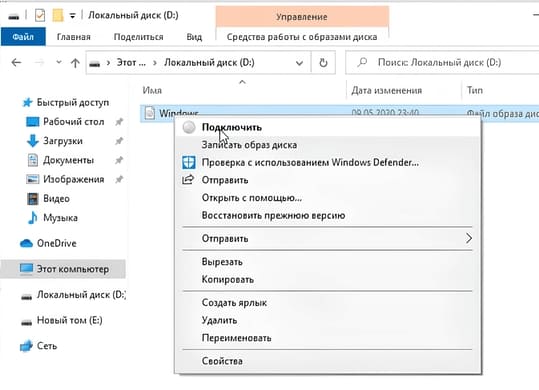Click the new folder icon in title bar
The image size is (539, 390).
pyautogui.click(x=58, y=15)
